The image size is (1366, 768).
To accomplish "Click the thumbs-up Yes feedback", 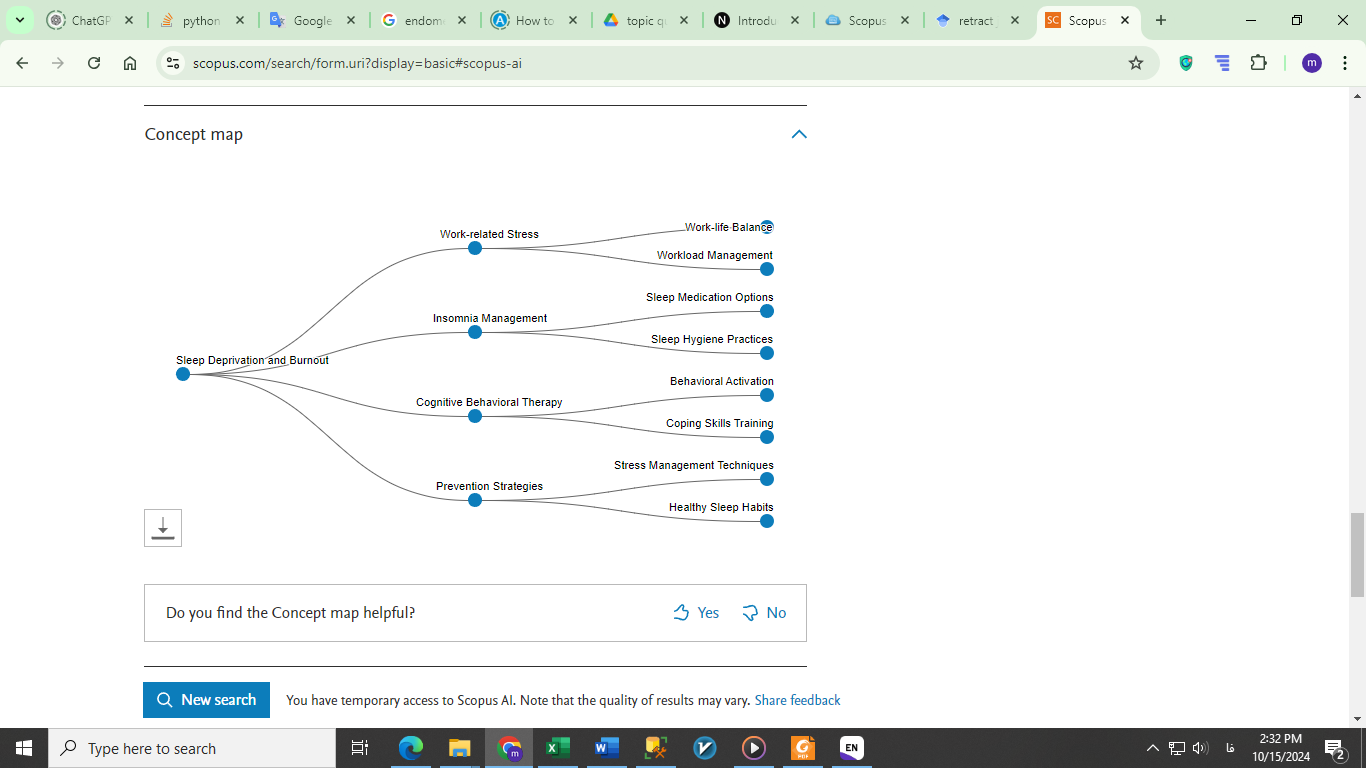I will click(x=697, y=613).
